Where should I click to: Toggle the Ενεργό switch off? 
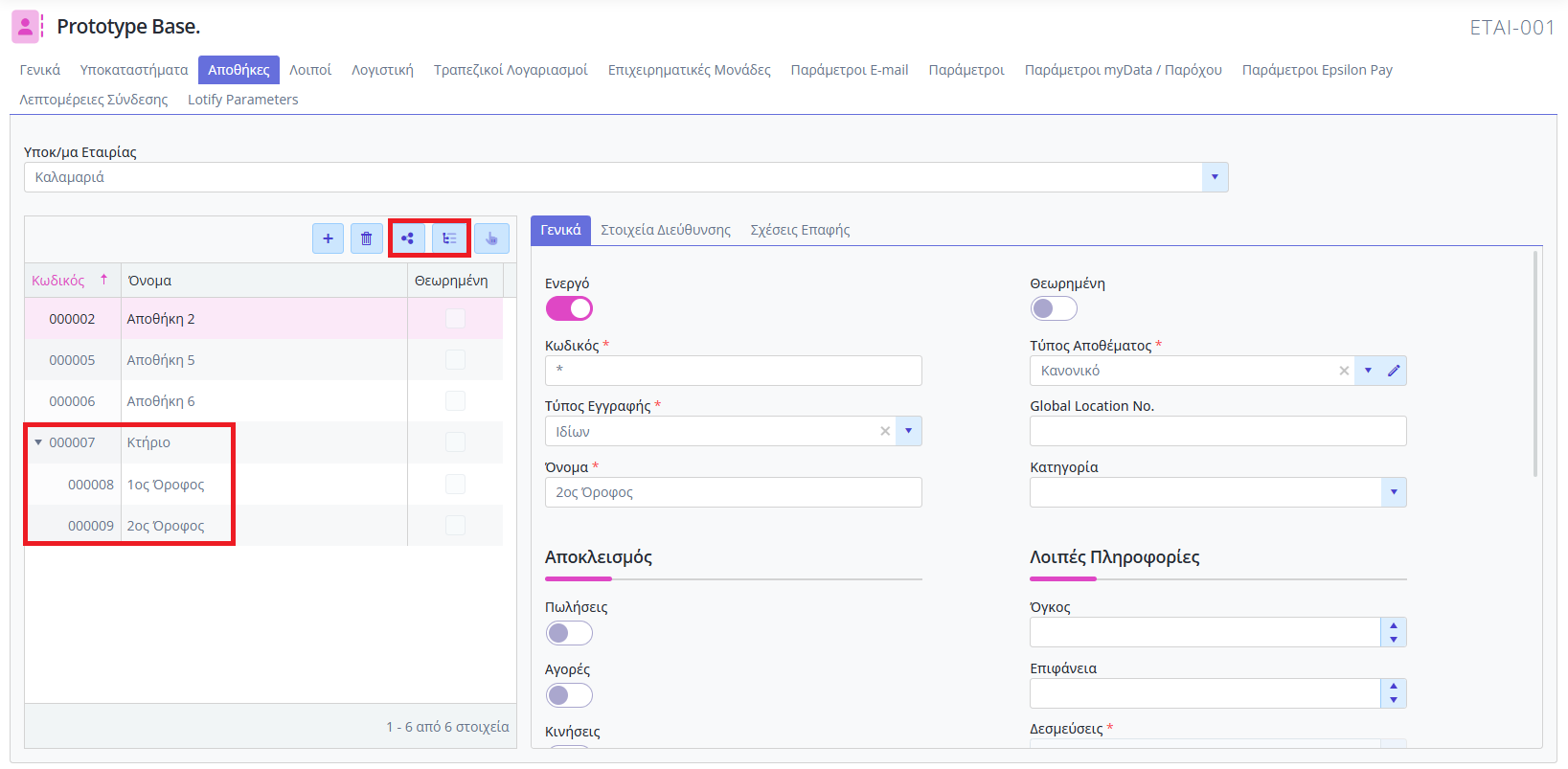(569, 308)
